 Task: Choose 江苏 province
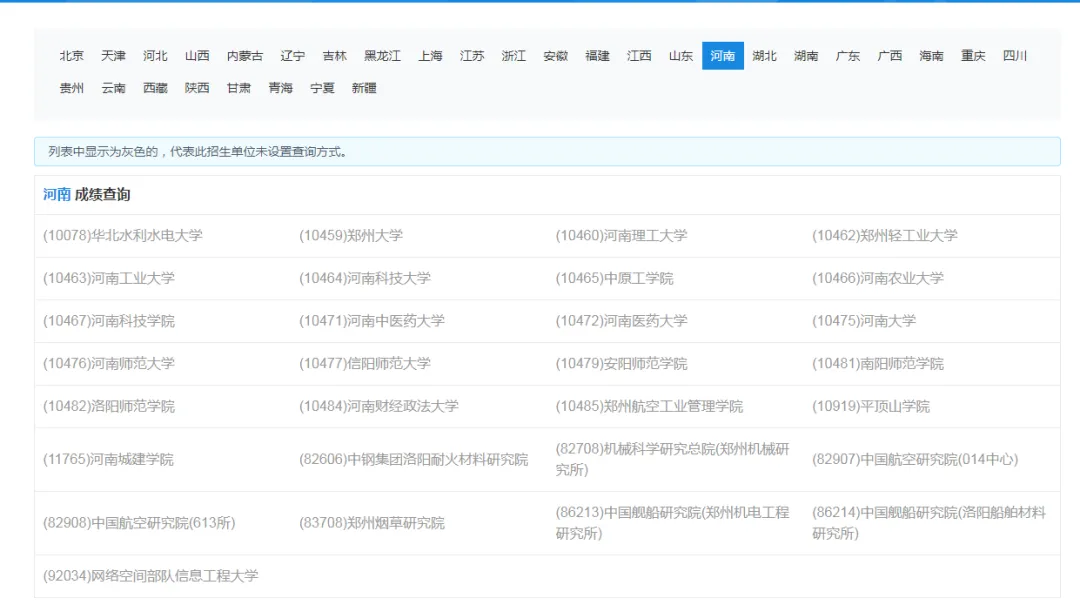click(472, 56)
